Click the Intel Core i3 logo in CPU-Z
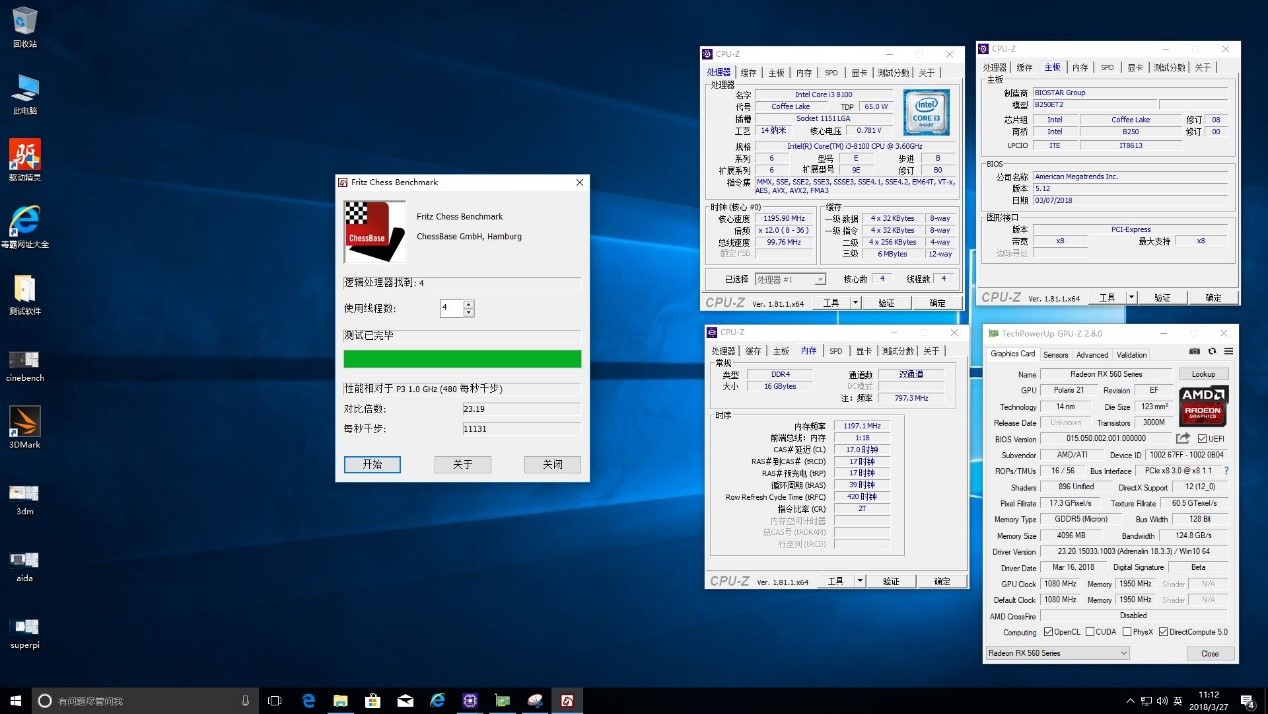 coord(925,112)
